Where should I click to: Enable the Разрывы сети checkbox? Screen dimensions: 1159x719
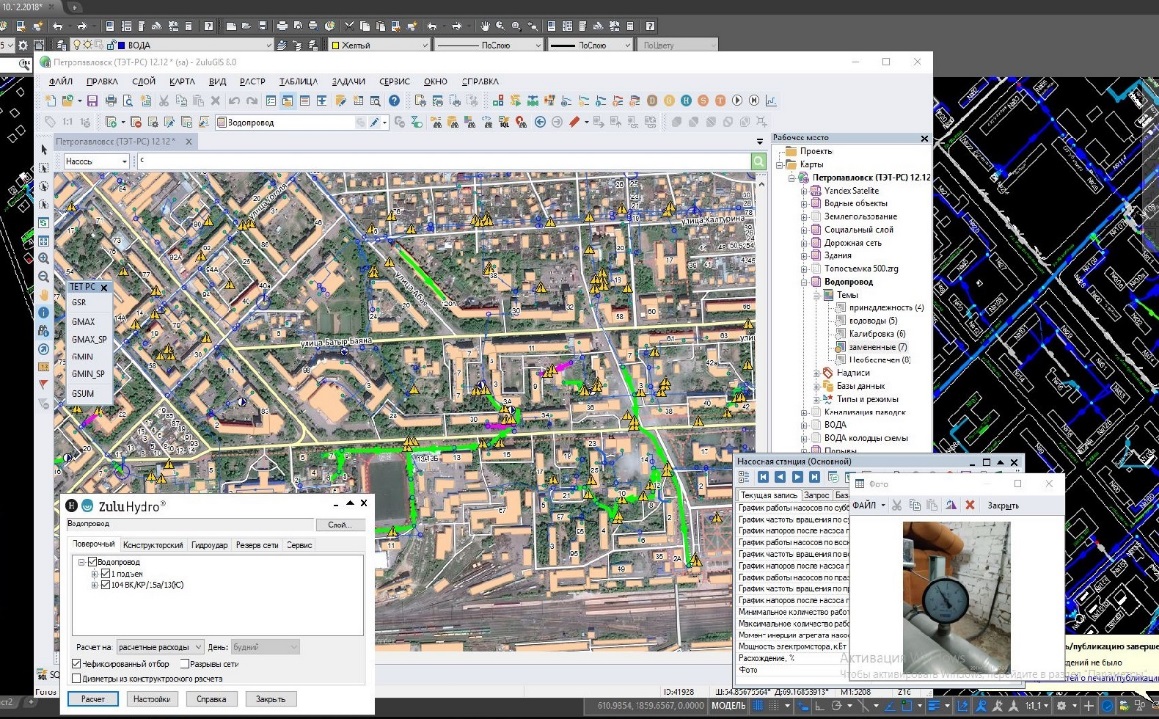click(184, 664)
